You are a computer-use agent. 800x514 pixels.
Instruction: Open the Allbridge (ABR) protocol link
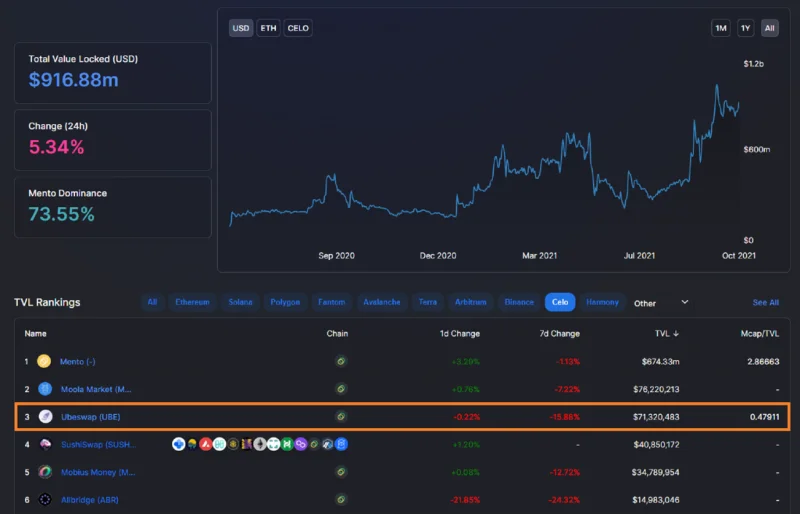tap(90, 500)
